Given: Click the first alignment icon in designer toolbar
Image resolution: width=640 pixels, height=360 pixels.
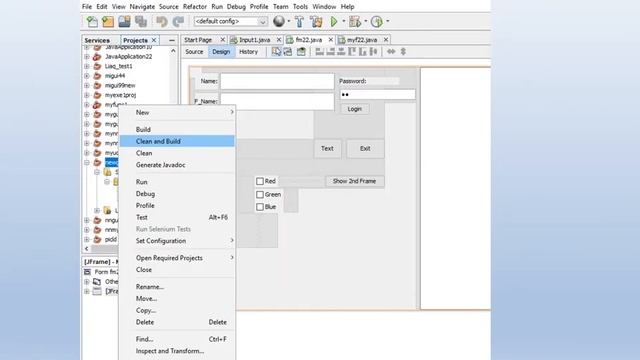Looking at the screenshot, I should 320,51.
